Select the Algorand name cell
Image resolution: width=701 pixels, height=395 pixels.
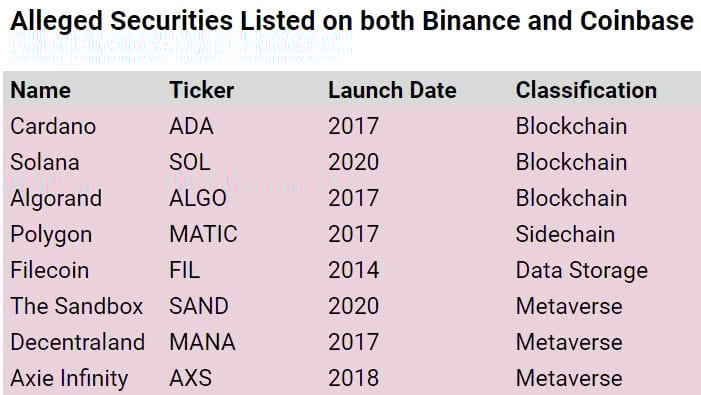[56, 198]
